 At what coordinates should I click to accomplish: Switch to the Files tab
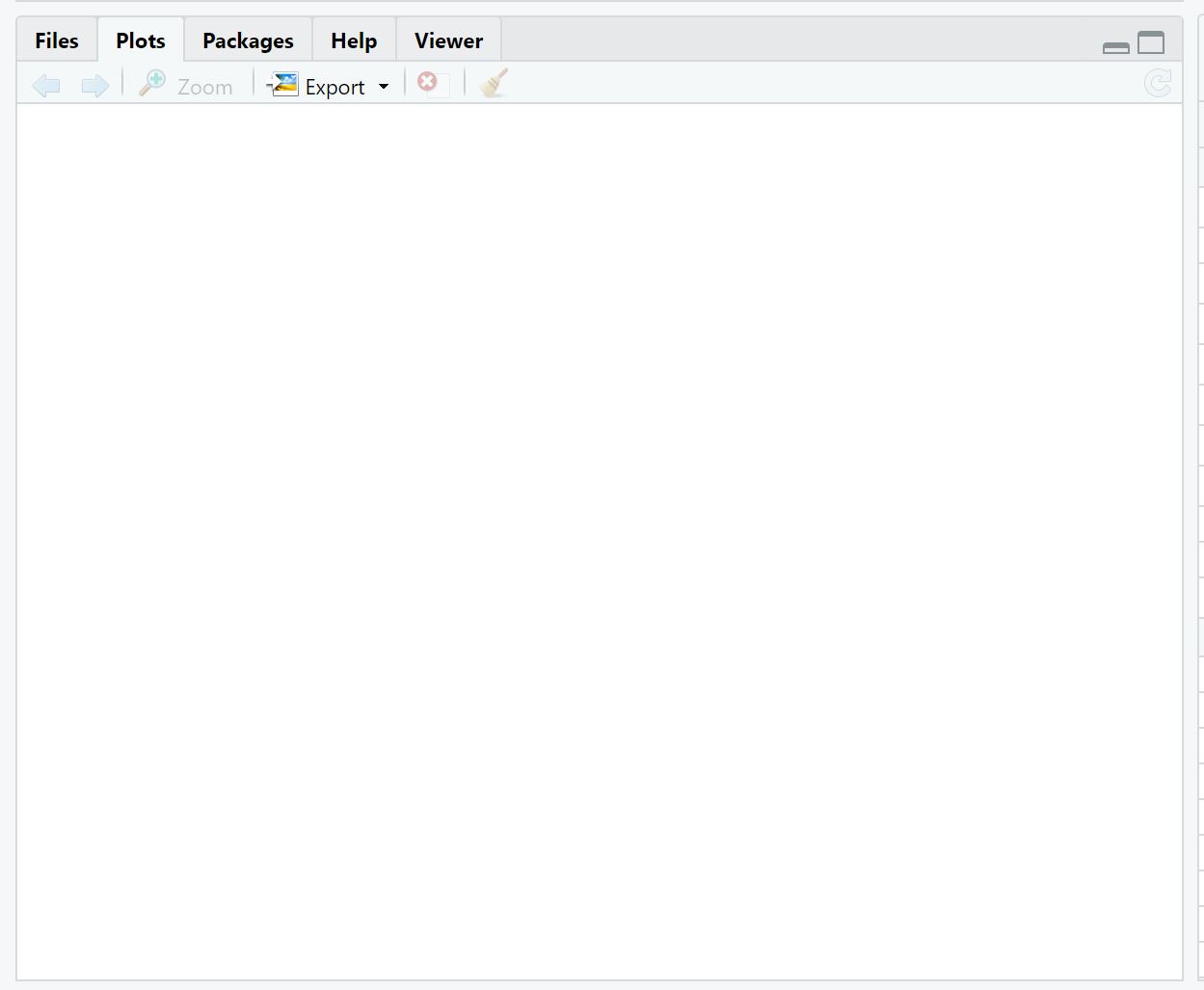[57, 40]
